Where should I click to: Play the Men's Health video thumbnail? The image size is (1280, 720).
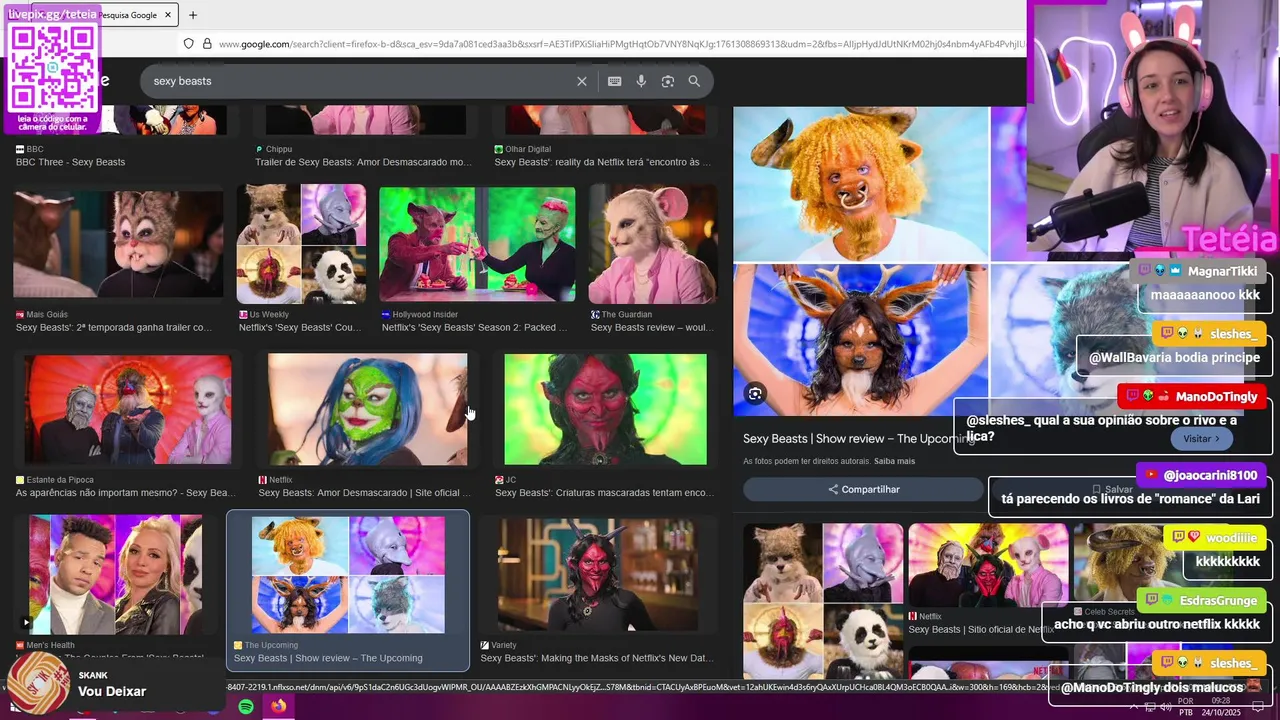click(26, 622)
